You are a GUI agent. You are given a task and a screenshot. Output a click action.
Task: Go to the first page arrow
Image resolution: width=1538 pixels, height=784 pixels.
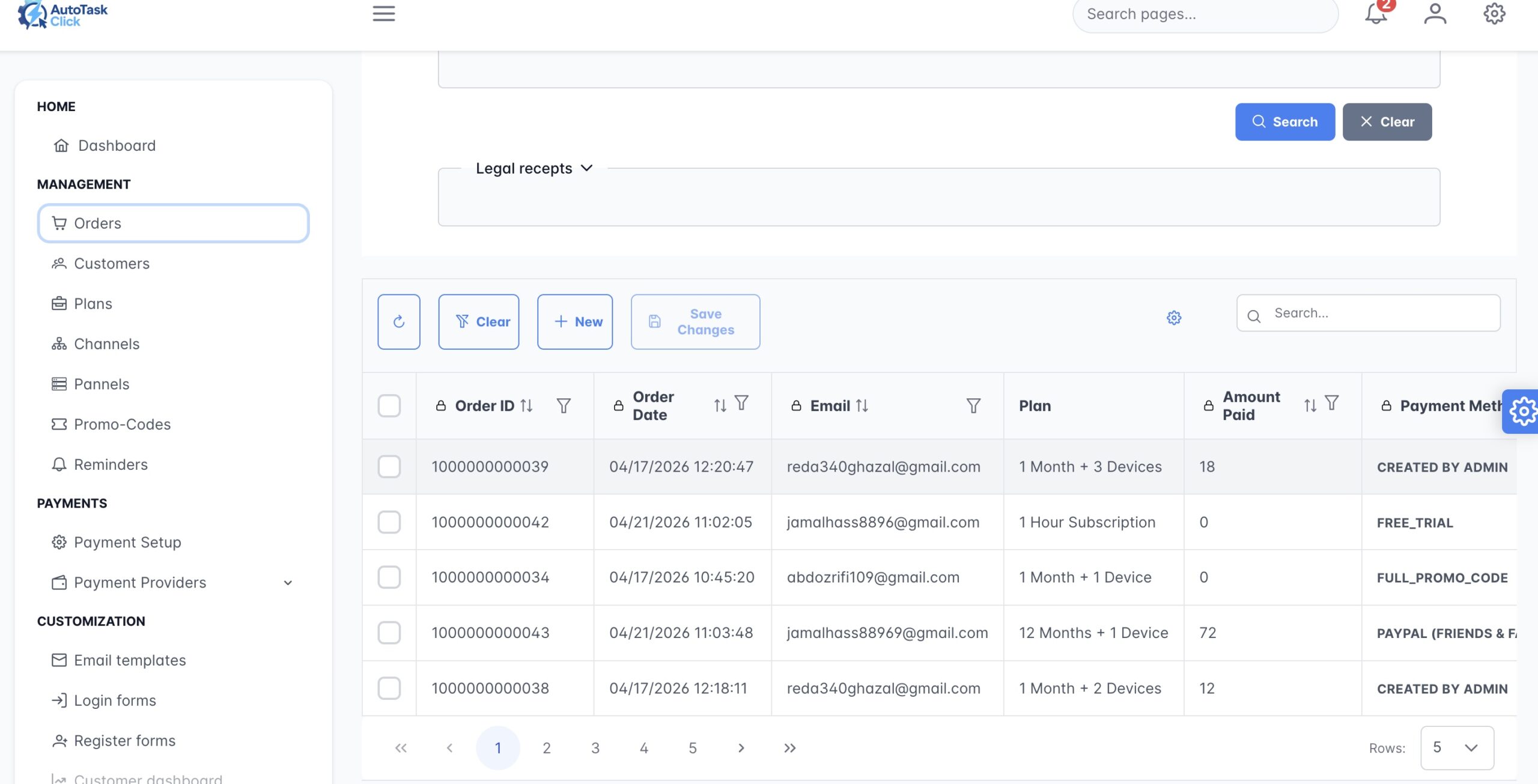401,748
